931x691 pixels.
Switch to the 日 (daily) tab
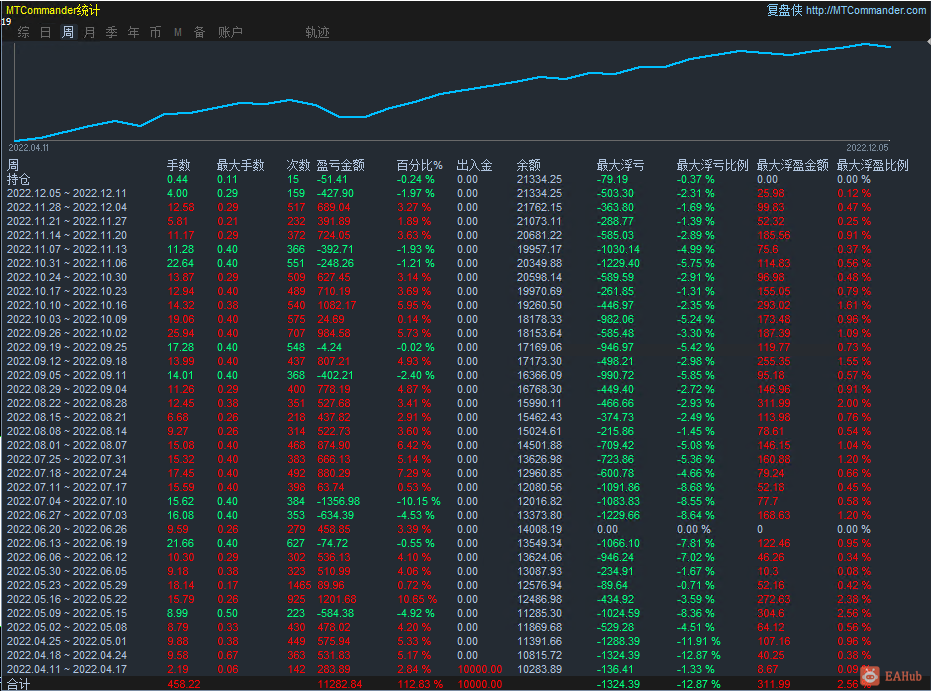[45, 32]
